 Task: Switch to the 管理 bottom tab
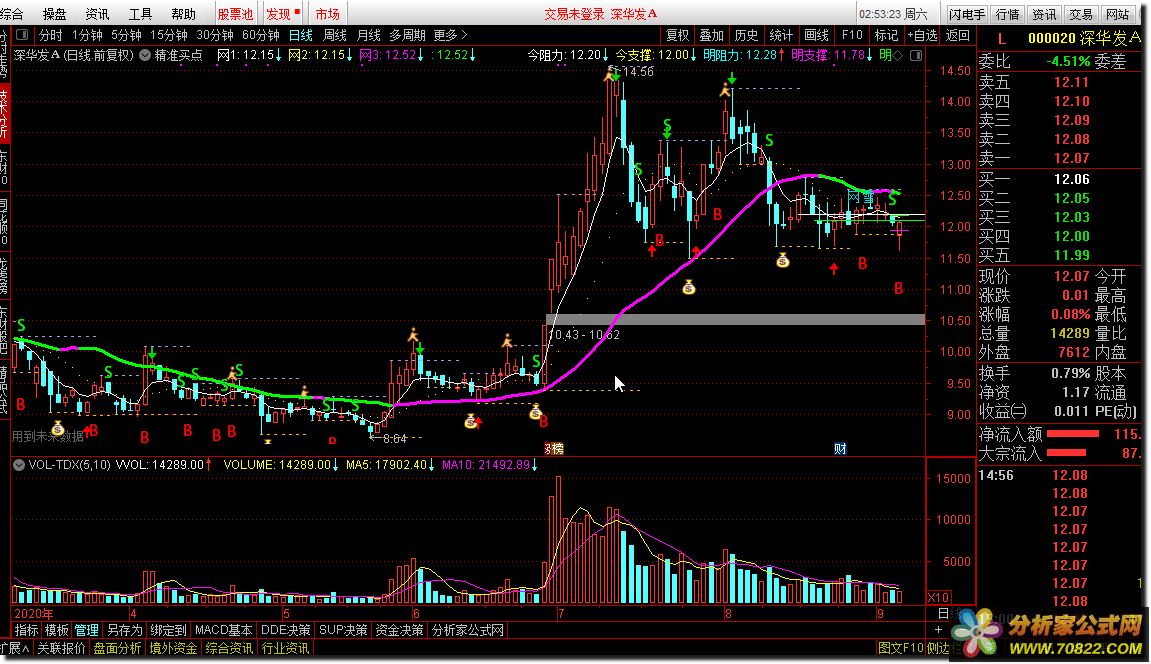tap(86, 630)
